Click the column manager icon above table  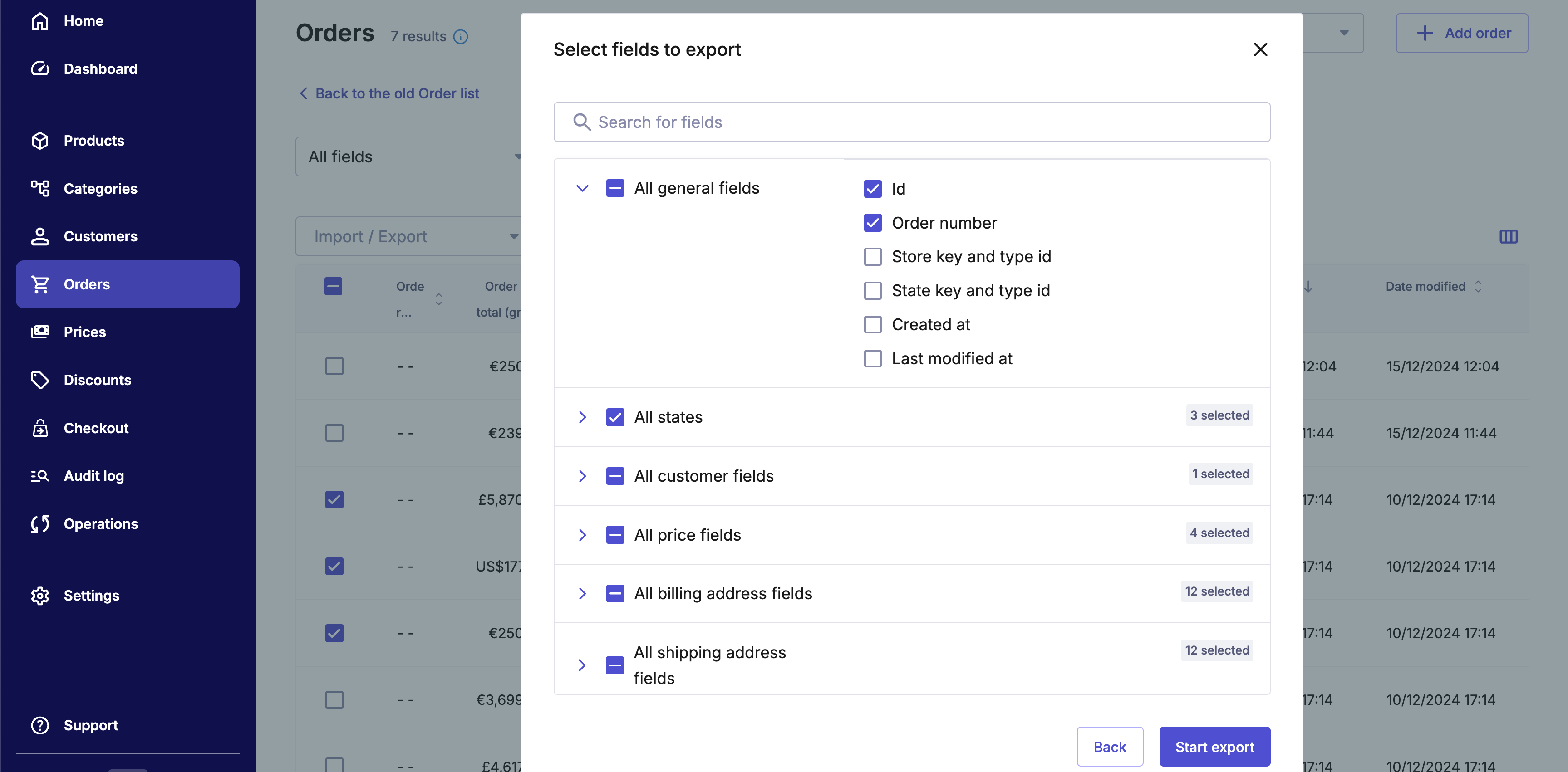point(1508,237)
